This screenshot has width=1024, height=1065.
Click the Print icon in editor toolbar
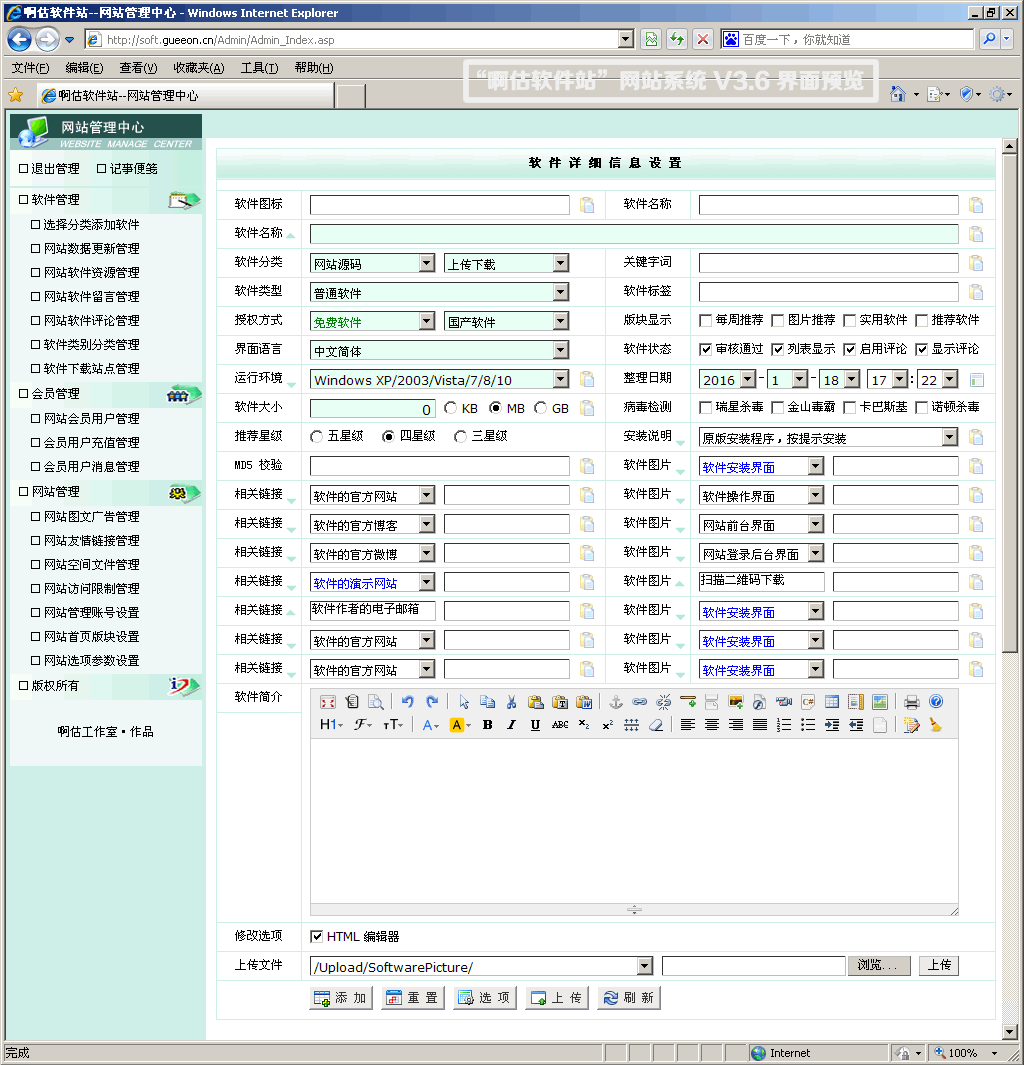pyautogui.click(x=911, y=702)
